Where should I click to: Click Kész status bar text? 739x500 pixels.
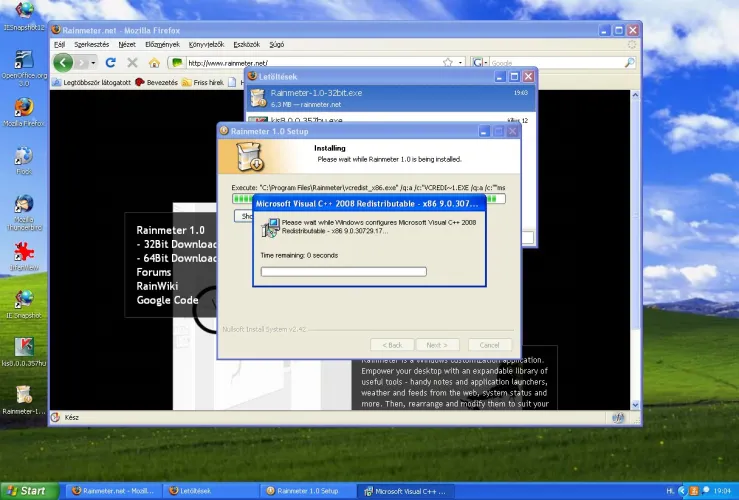(x=72, y=418)
